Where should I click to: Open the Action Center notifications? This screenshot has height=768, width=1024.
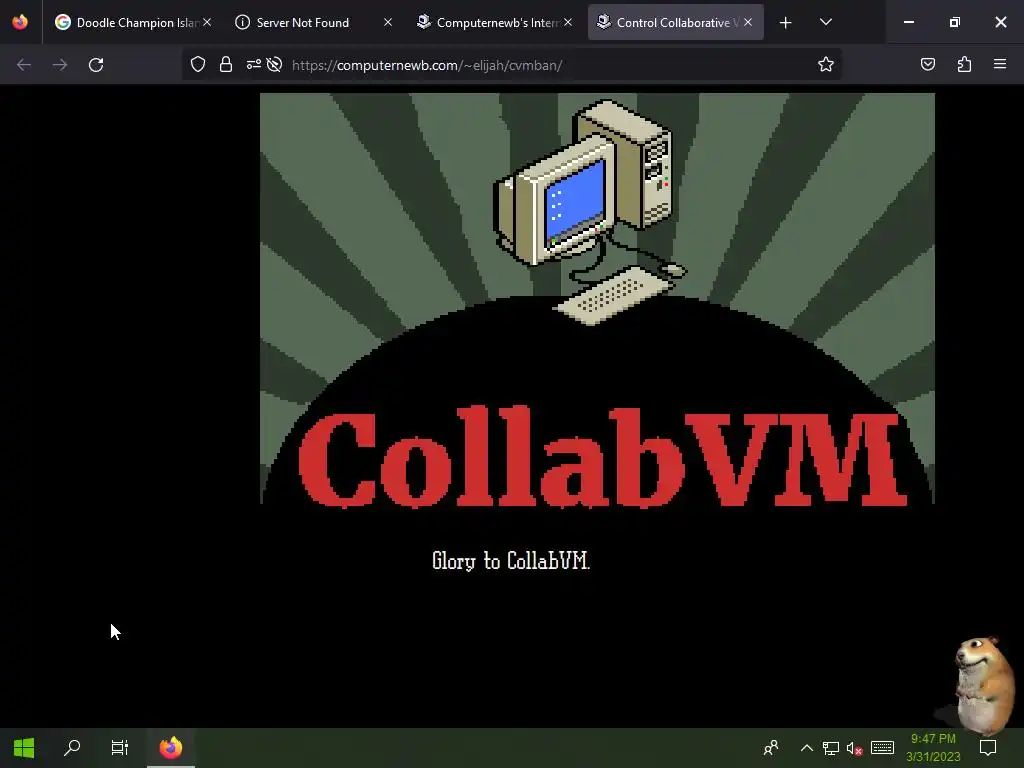988,748
